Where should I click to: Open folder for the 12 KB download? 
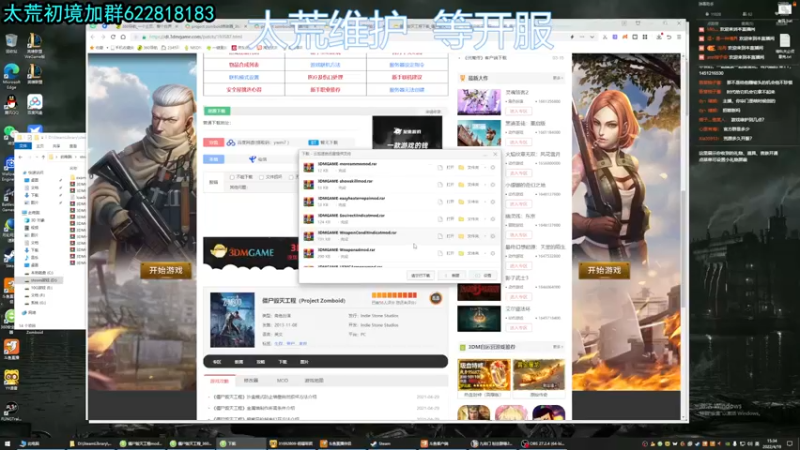[x=469, y=167]
